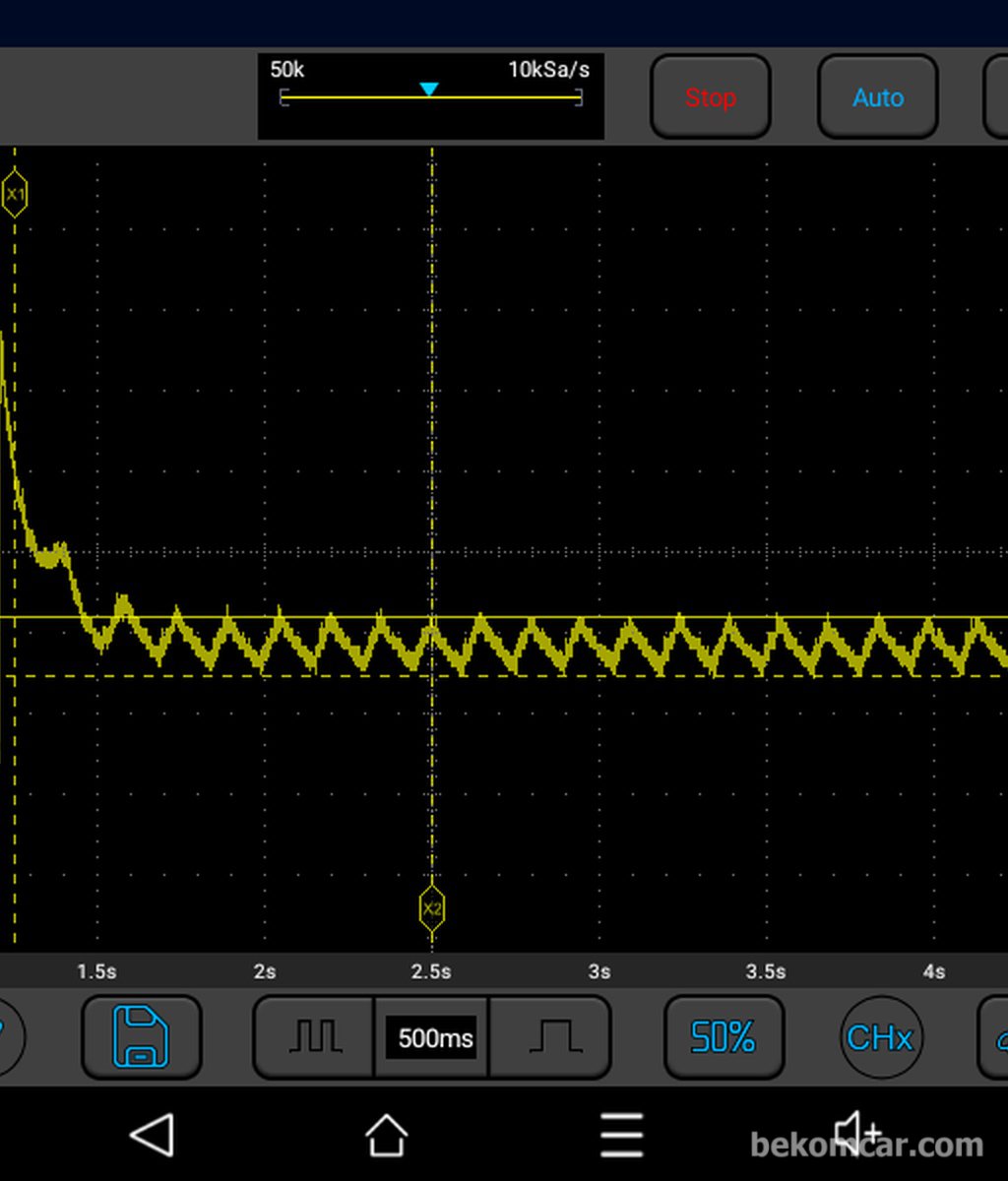Image resolution: width=1008 pixels, height=1181 pixels.
Task: Tap the save floppy disk icon
Action: pyautogui.click(x=142, y=1037)
